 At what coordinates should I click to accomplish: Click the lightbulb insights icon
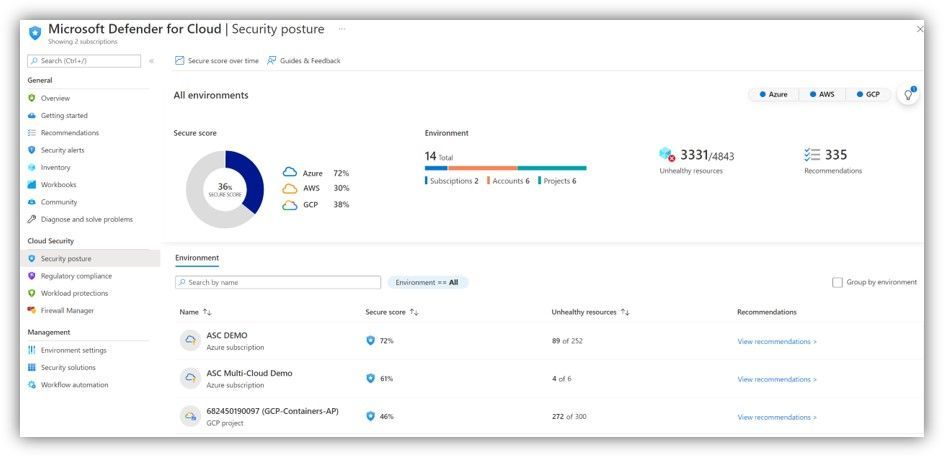click(908, 95)
